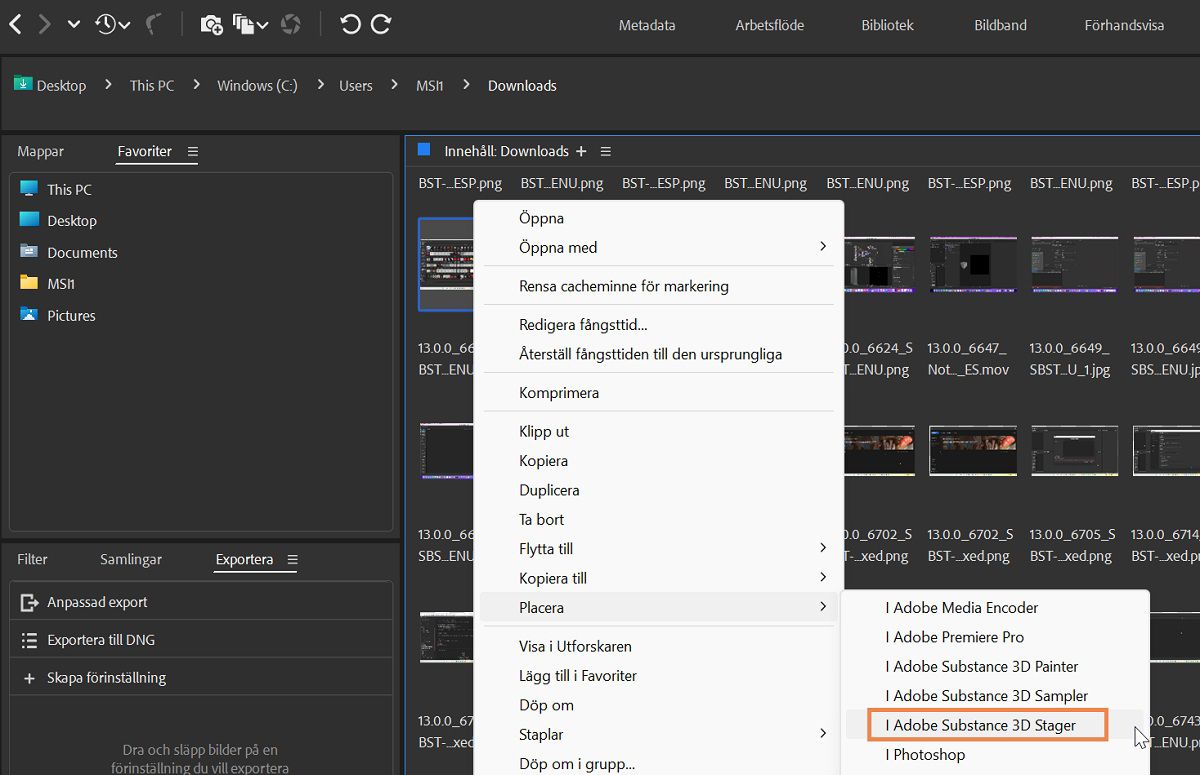Switch to the Förhandsvisa workspace
This screenshot has width=1200, height=775.
click(1124, 25)
